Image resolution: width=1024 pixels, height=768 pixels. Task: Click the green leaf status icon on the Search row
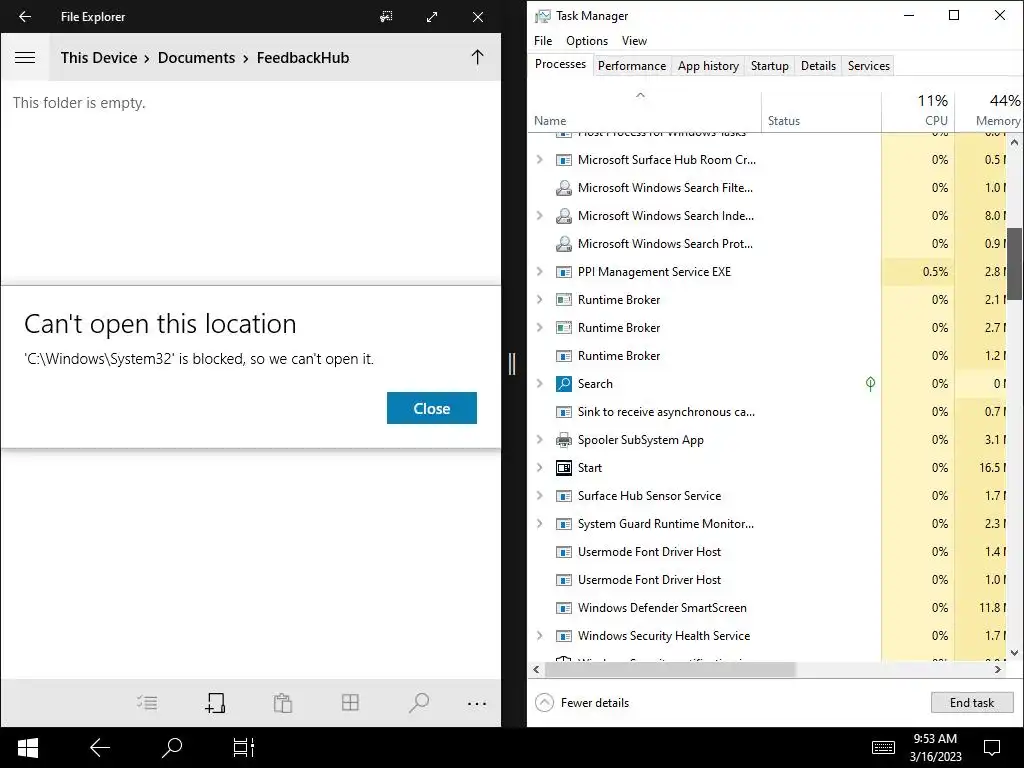(870, 383)
